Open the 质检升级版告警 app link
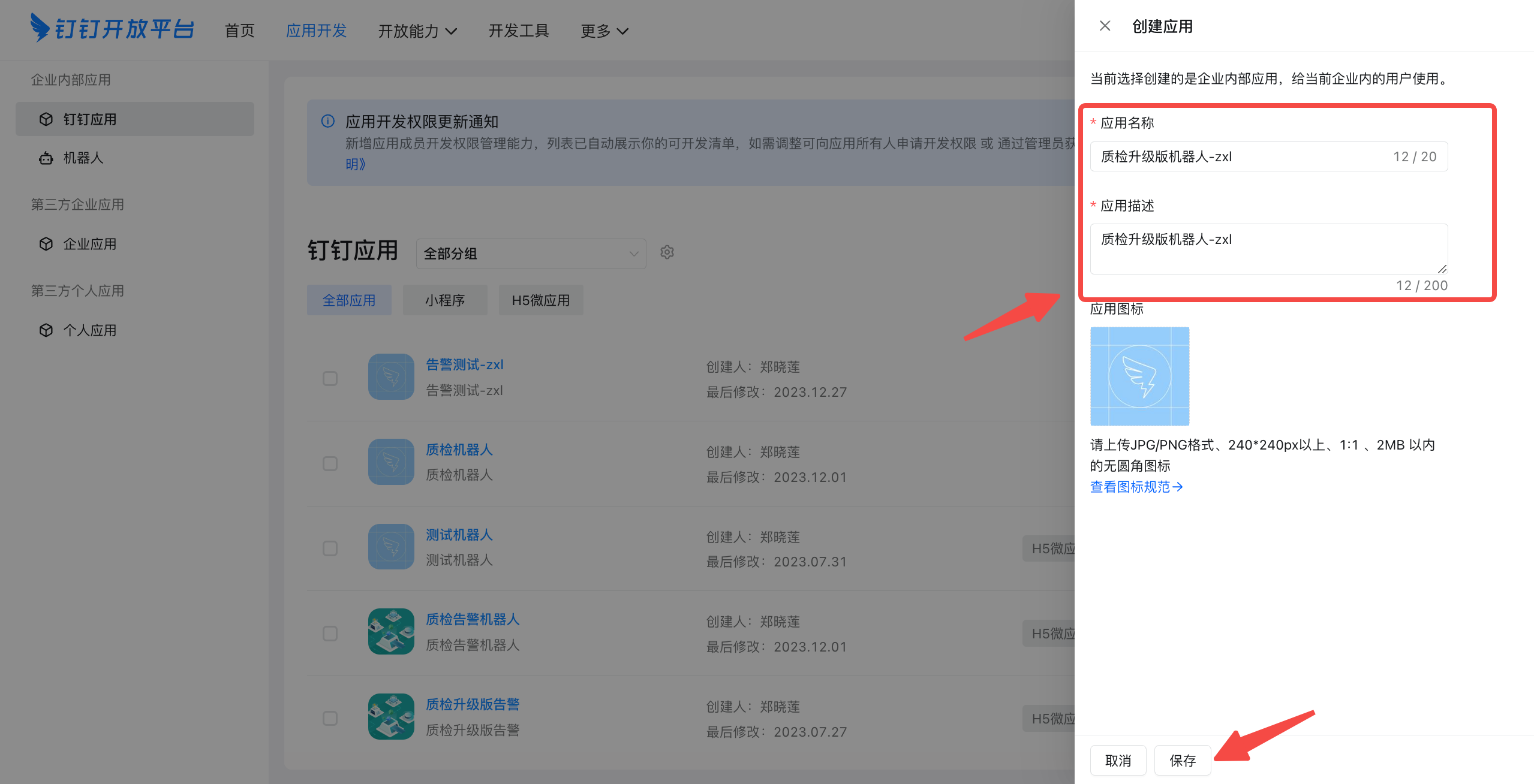Screen dimensions: 1534x784 pyautogui.click(x=473, y=704)
